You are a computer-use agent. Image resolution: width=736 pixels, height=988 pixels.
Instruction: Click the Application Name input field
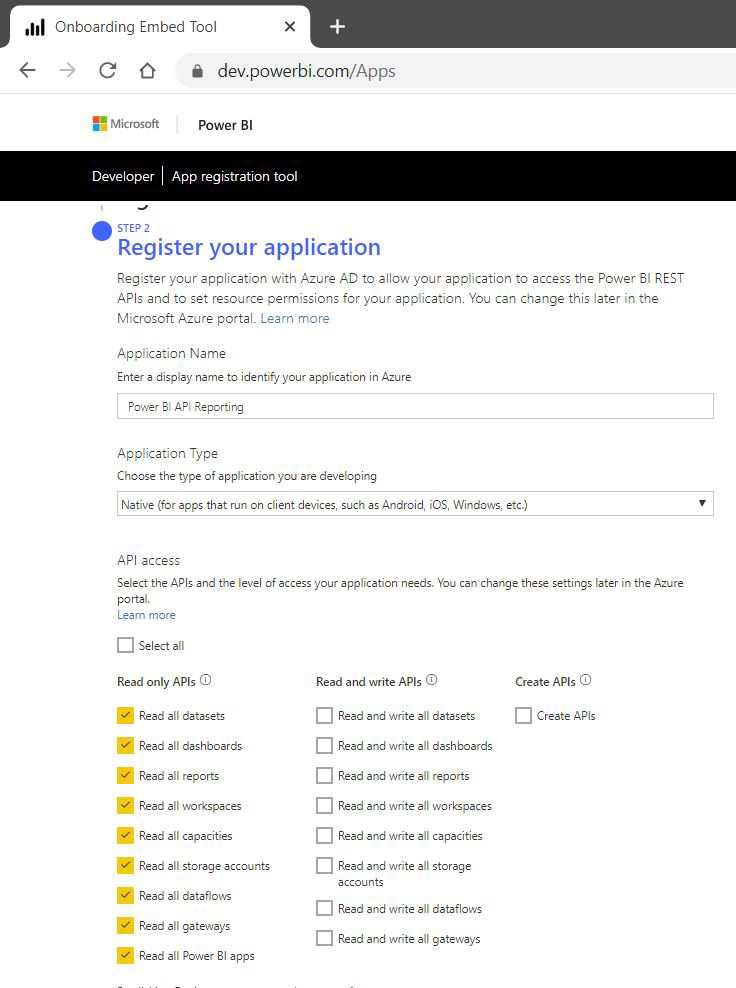click(415, 406)
